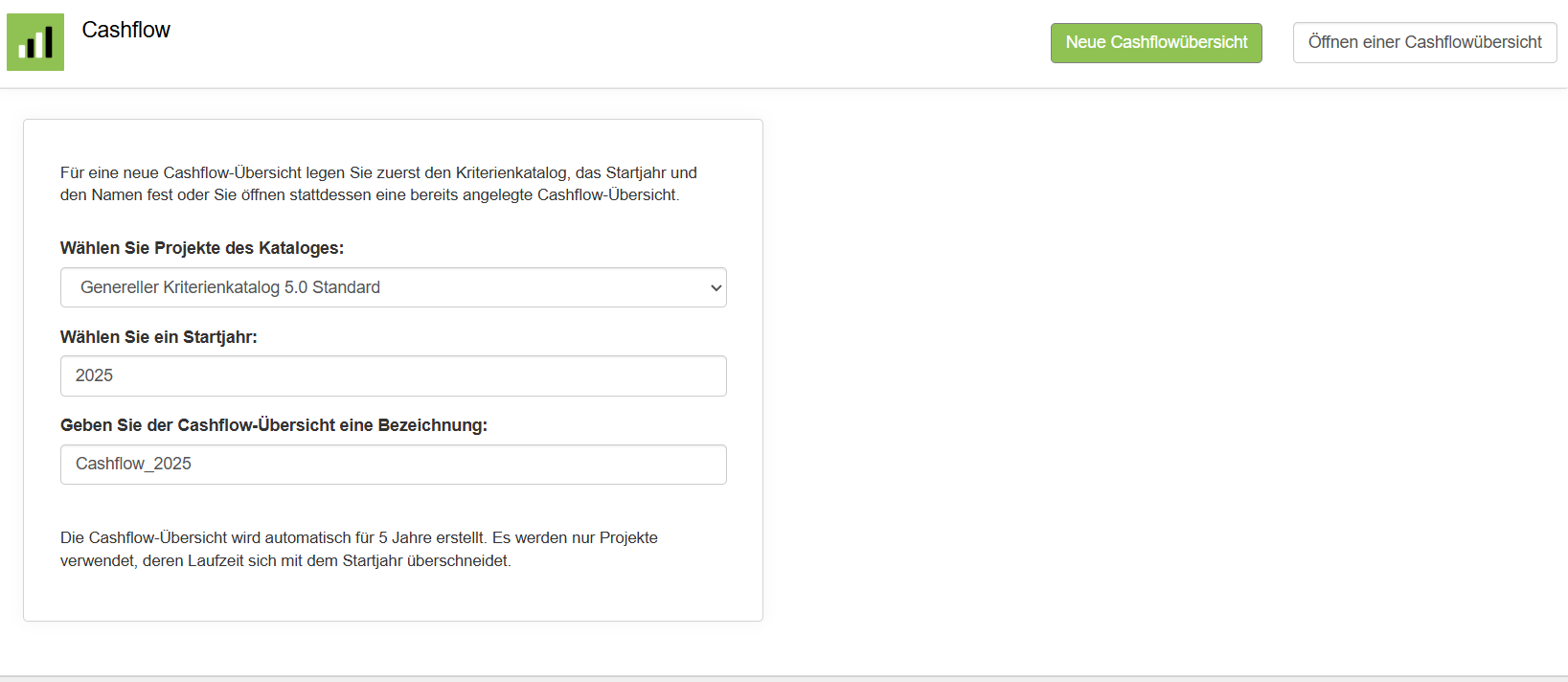The width and height of the screenshot is (1568, 682).
Task: Click the green Cashflow bar-chart logo
Action: point(35,42)
